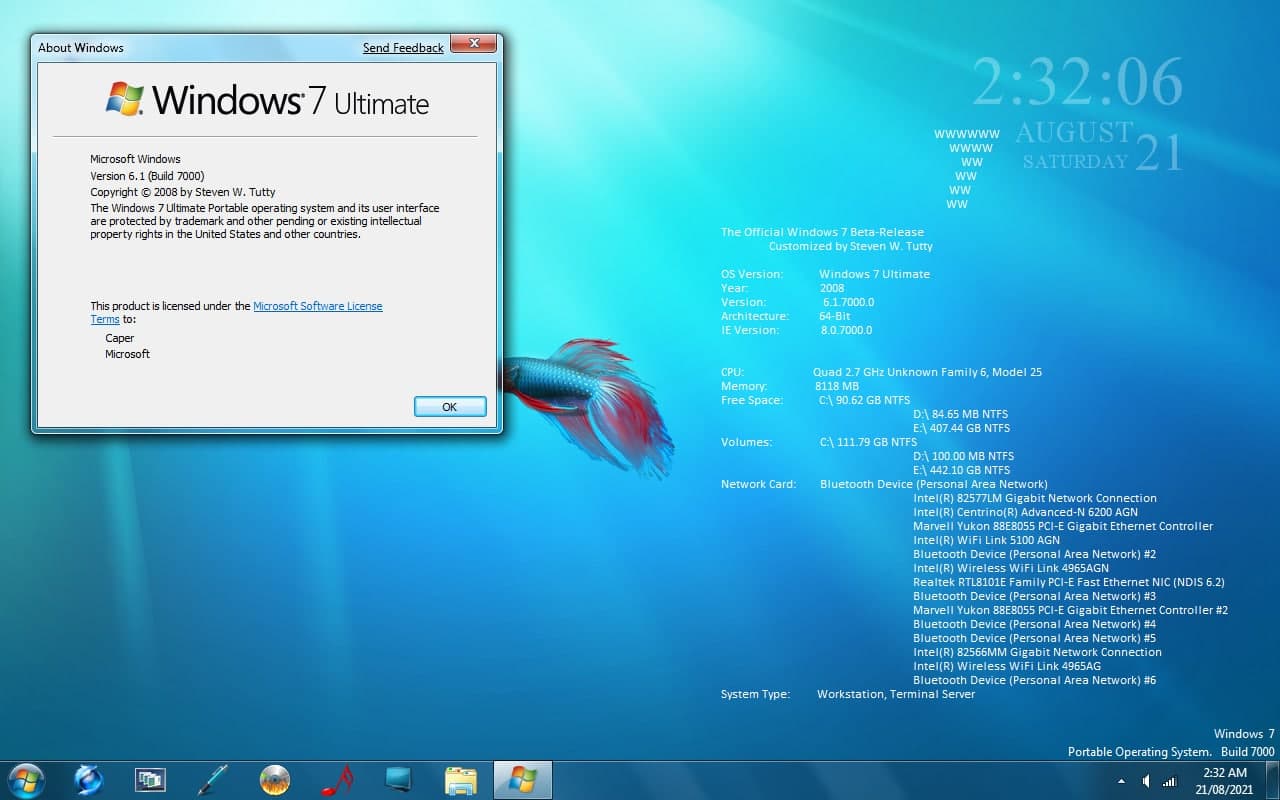Select the 'Version 6.1 (Build 7000)' text
Viewport: 1280px width, 800px height.
[x=147, y=176]
